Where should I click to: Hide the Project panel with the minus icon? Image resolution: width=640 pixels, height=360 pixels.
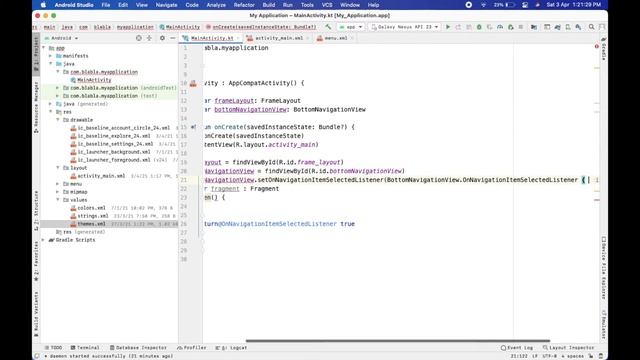tap(173, 38)
